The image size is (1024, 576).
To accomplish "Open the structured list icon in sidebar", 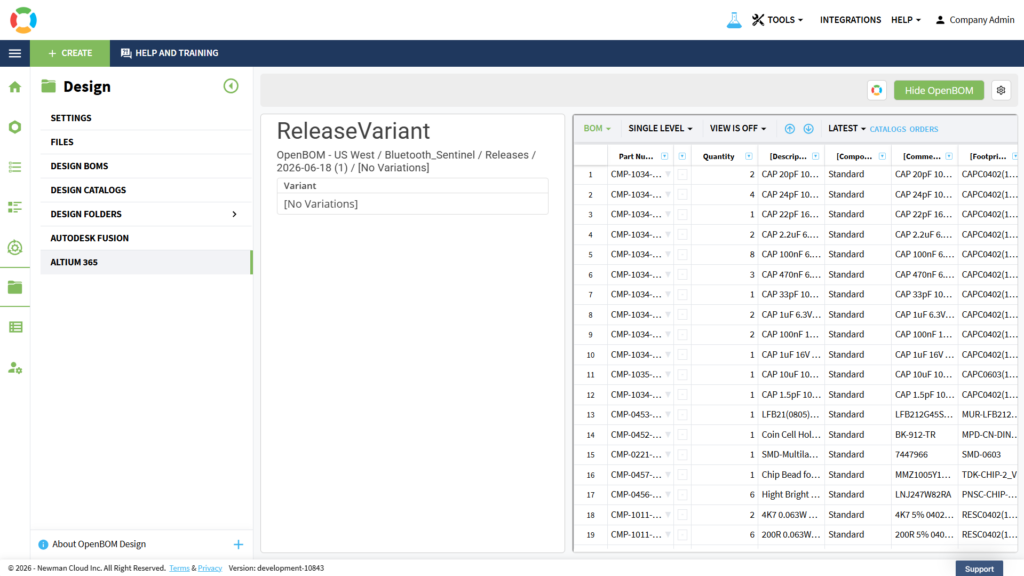I will click(15, 207).
